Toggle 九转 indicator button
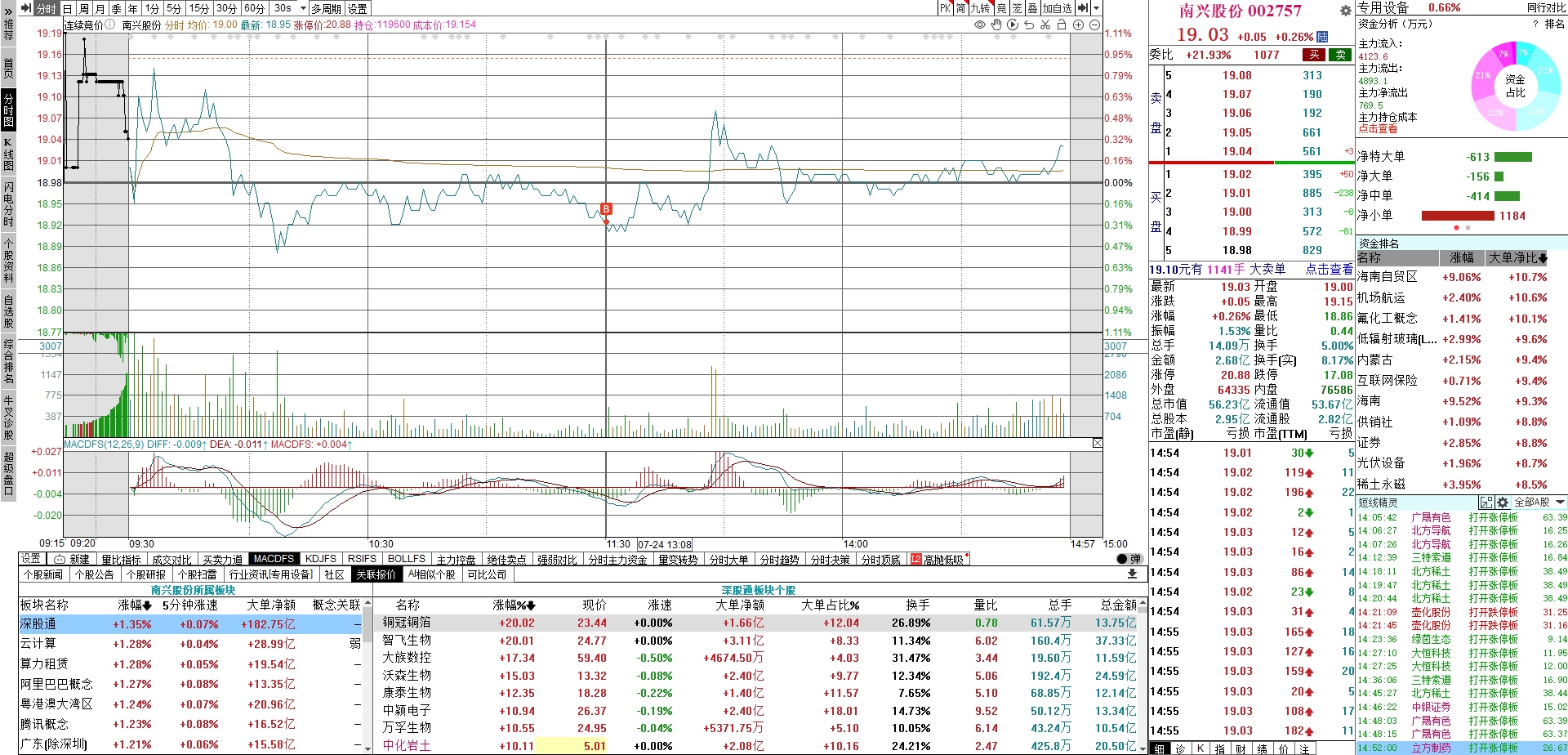Screen dimensions: 1568x755 coord(980,8)
